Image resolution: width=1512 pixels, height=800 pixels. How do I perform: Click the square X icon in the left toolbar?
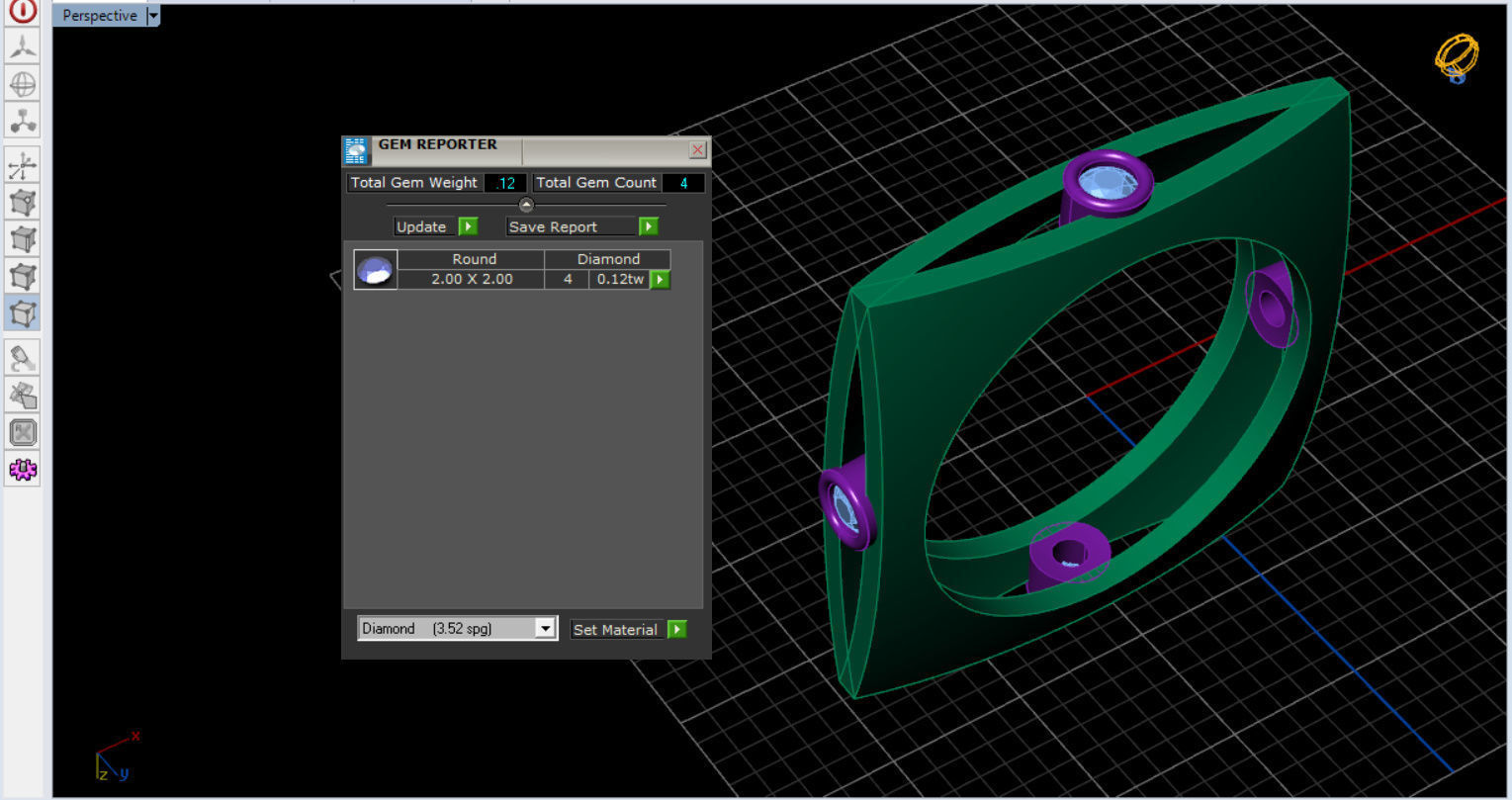coord(23,432)
